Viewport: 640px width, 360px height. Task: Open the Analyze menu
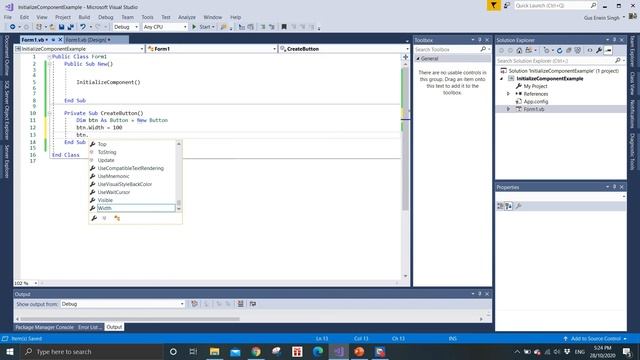(187, 17)
